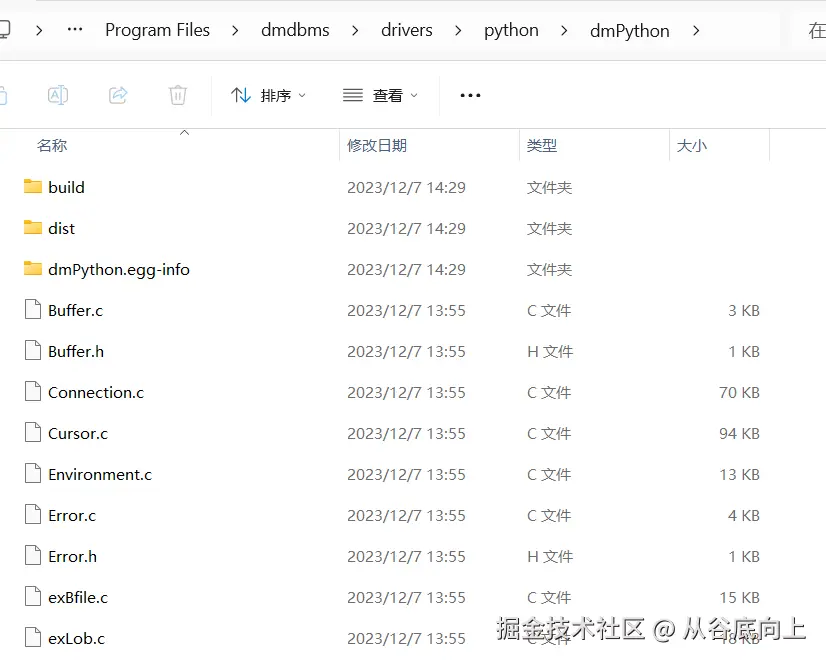Click the Buffer.c file name
Screen dimensions: 826x662
75,311
